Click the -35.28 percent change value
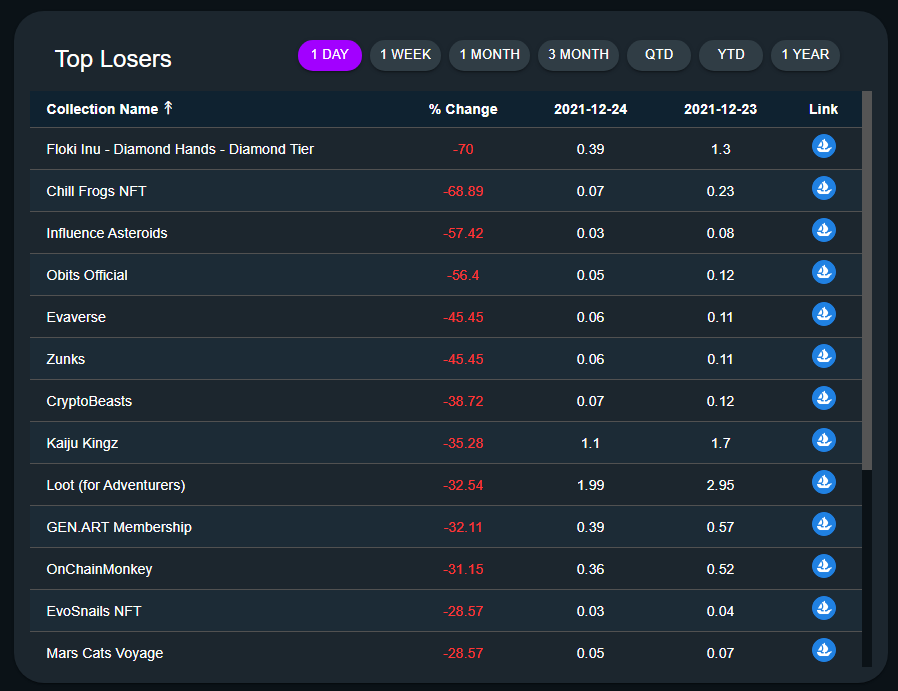The width and height of the screenshot is (898, 691). [463, 443]
